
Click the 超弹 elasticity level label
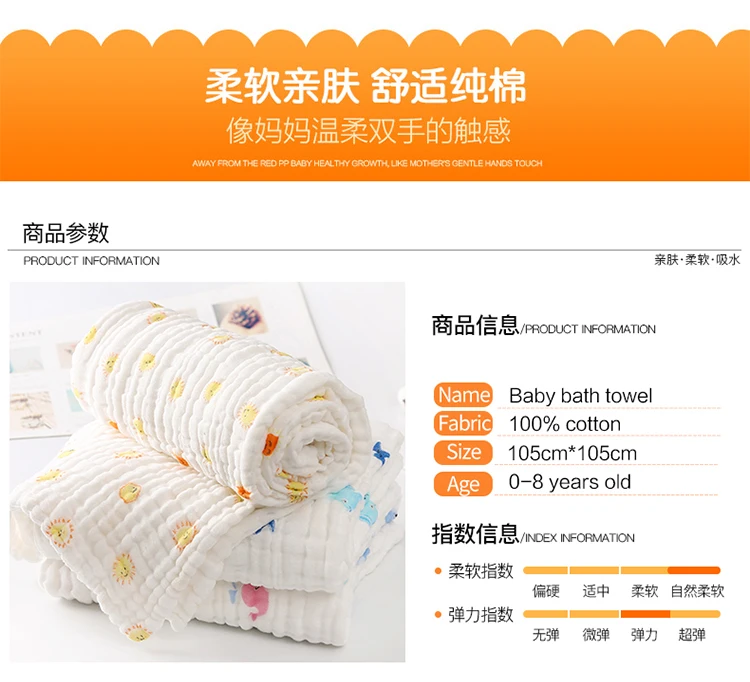(x=692, y=635)
